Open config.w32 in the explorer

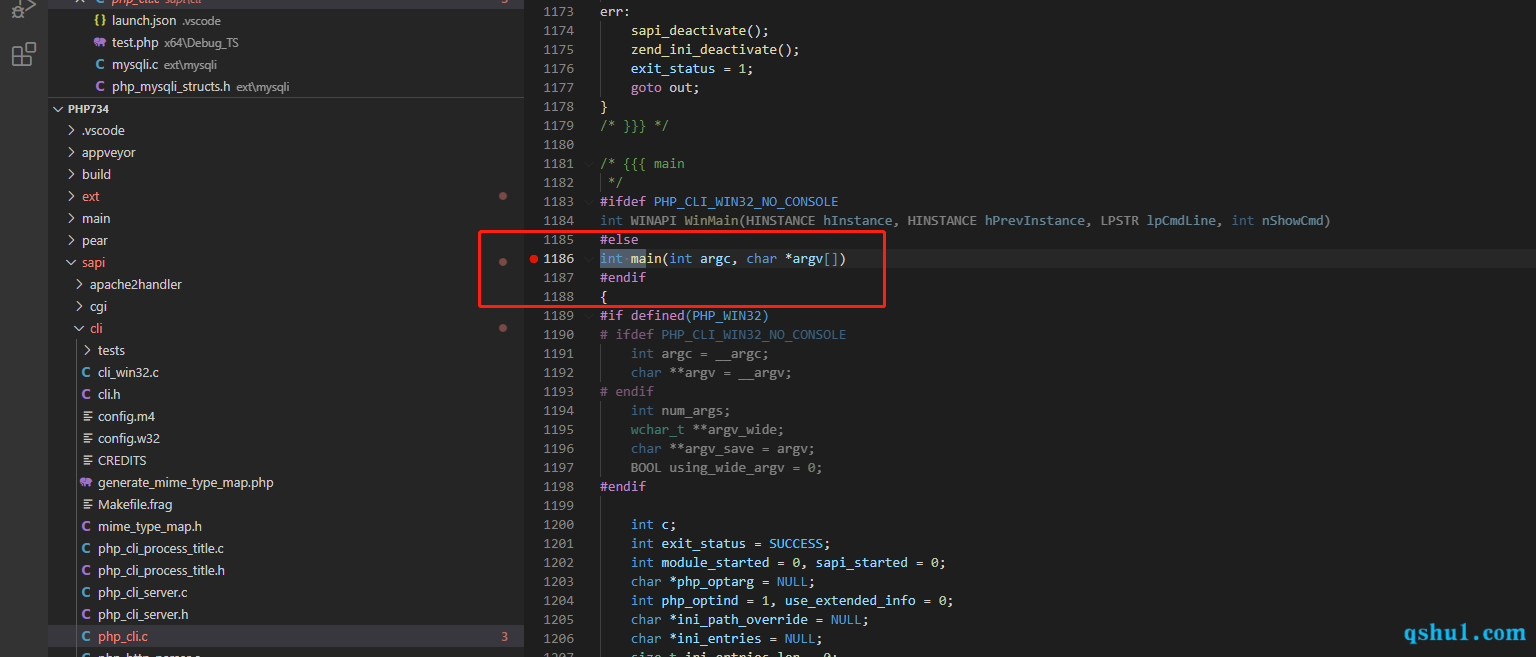[x=128, y=438]
